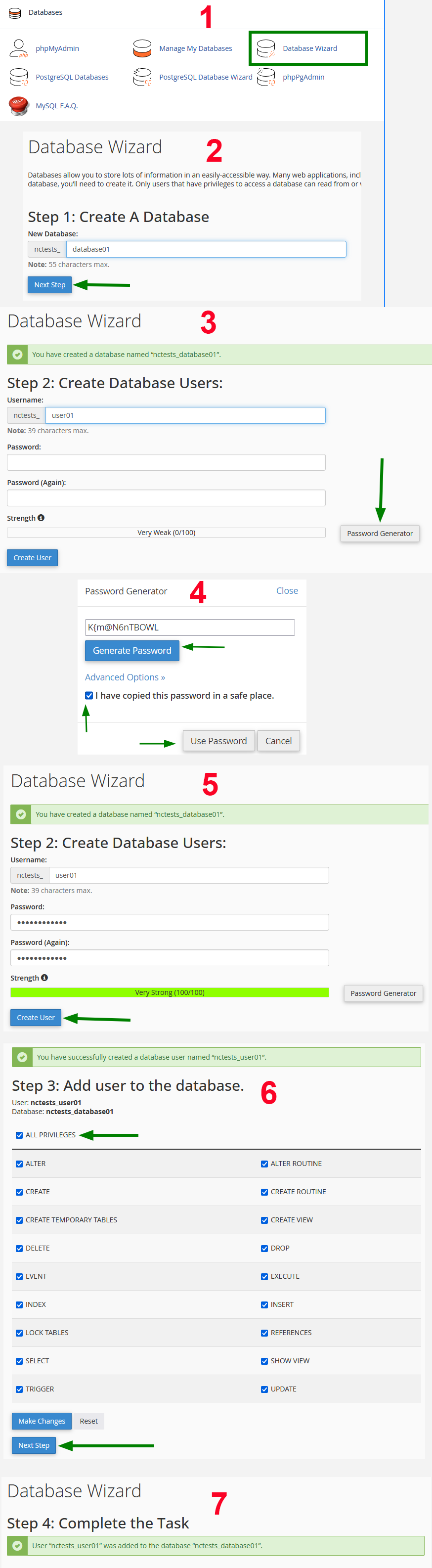Click into the New Database name field

[x=206, y=249]
